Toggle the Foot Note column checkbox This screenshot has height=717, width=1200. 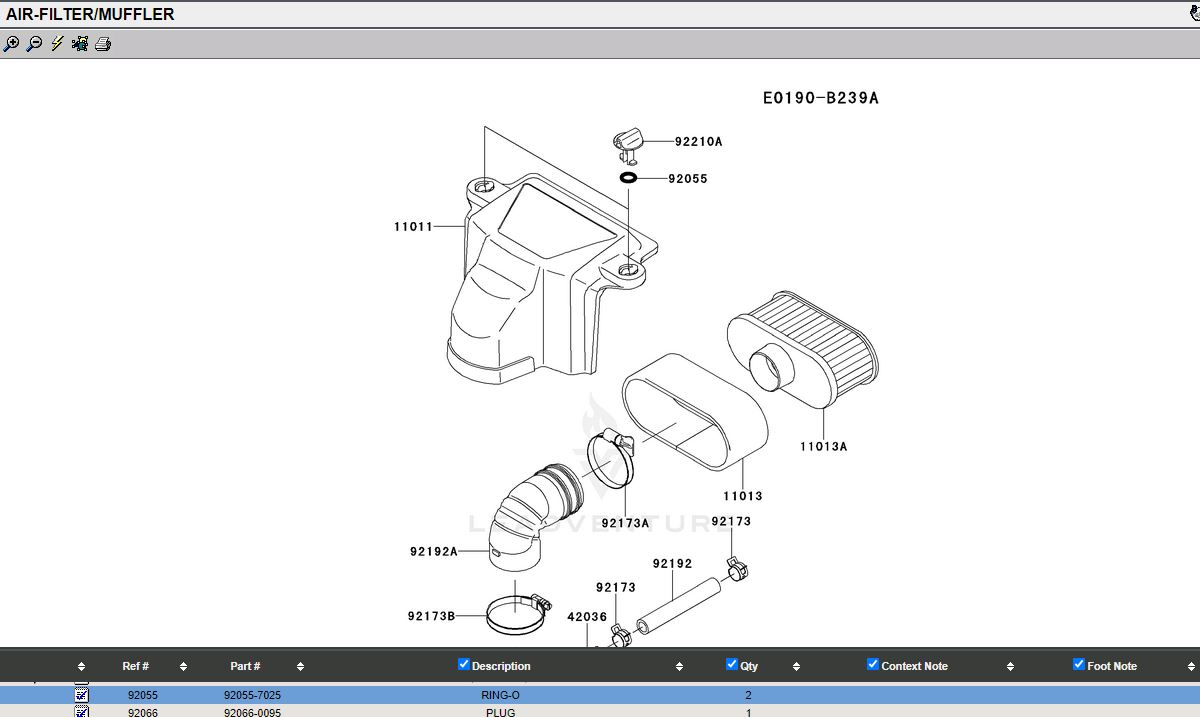click(x=1079, y=664)
